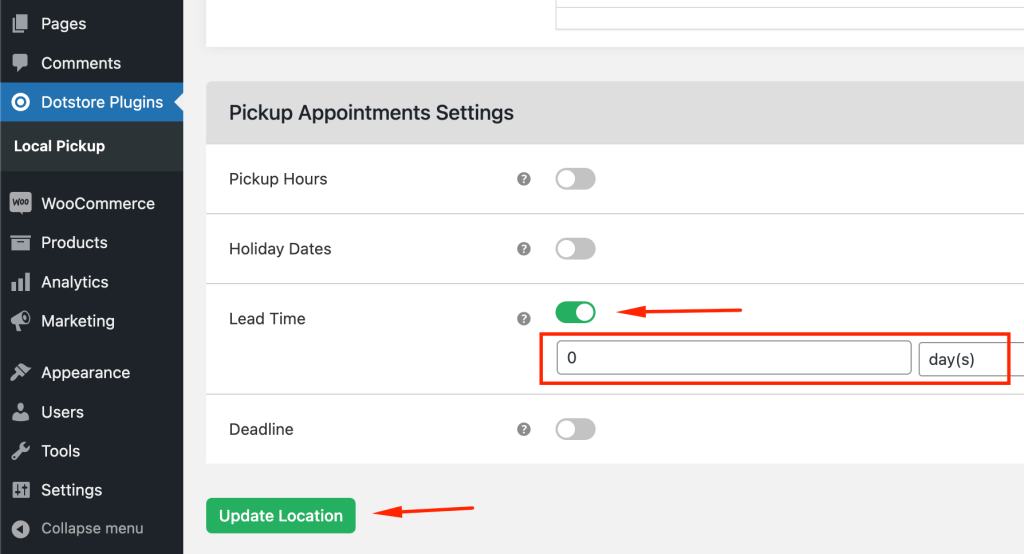Viewport: 1024px width, 554px height.
Task: Open the Local Pickup submenu item
Action: coord(59,146)
